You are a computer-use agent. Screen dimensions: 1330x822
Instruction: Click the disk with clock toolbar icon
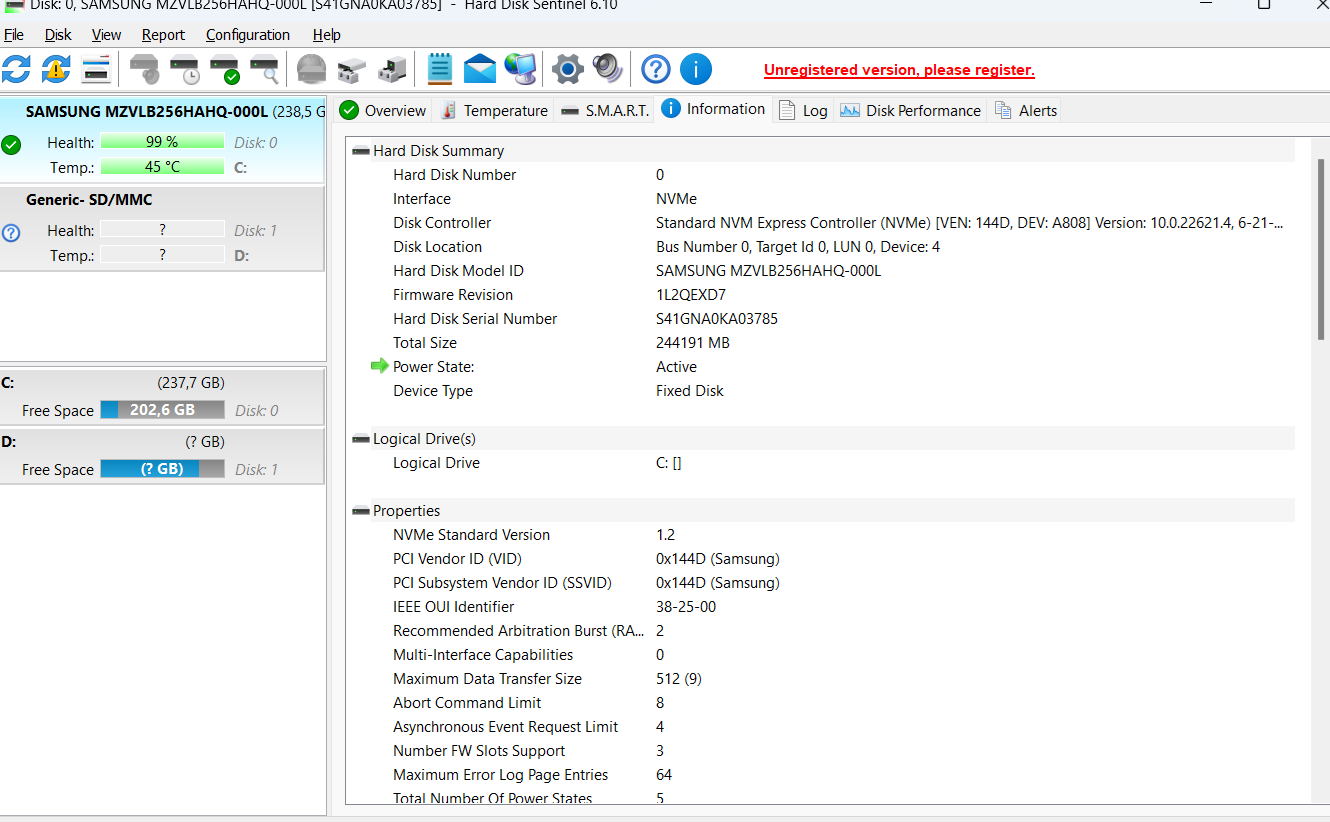(185, 69)
